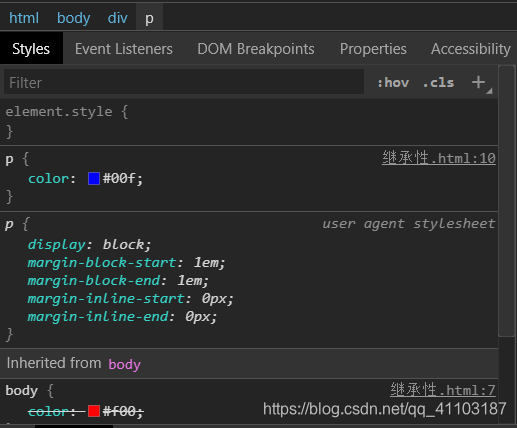Switch to the Styles tab
The image size is (517, 428).
coord(31,49)
